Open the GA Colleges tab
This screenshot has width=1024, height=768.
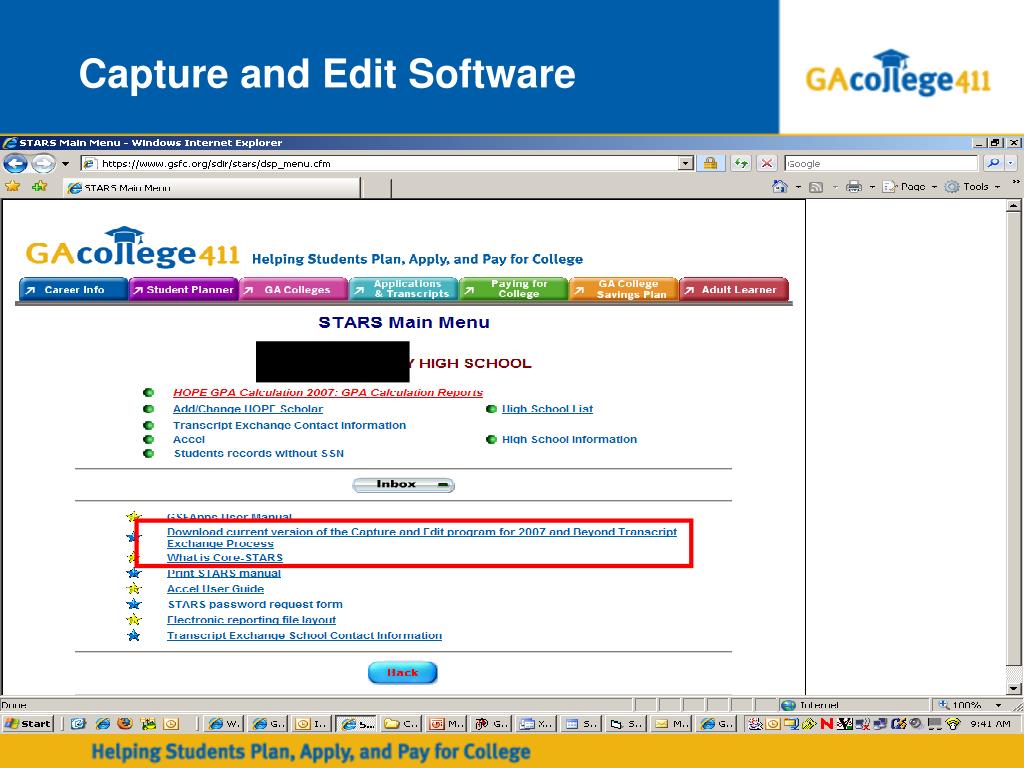point(293,289)
